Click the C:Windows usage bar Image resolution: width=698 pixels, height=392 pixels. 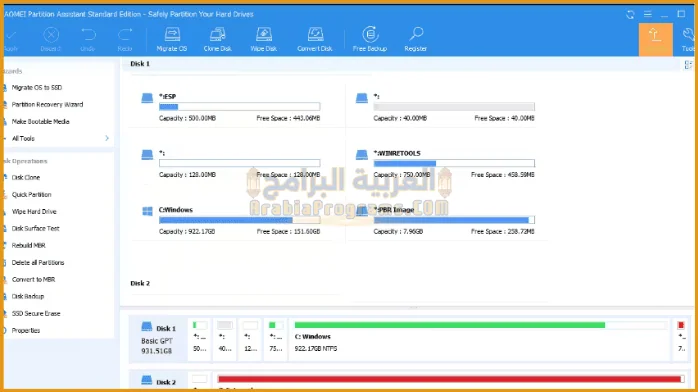239,220
